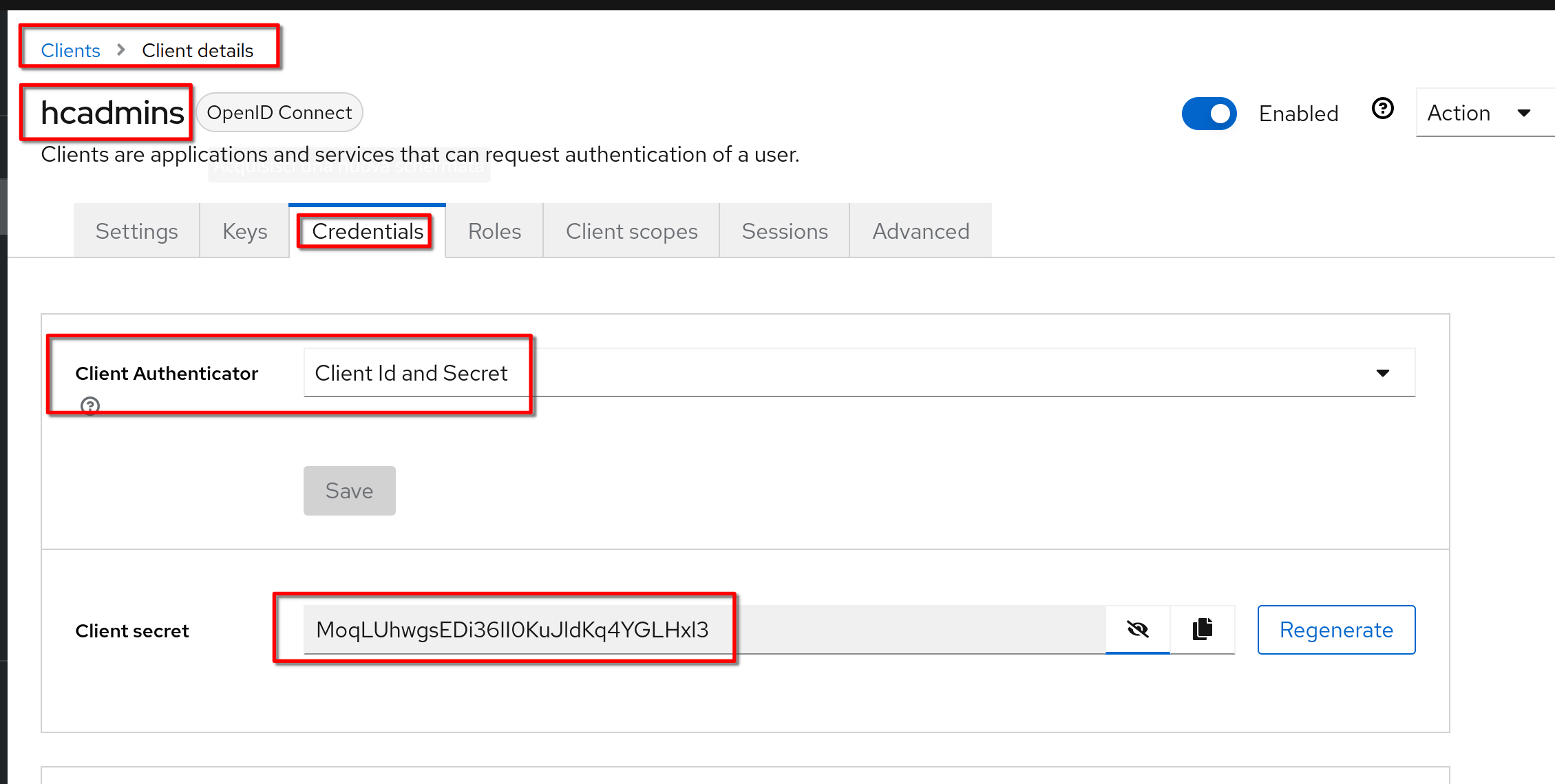
Task: Toggle the Enabled switch off
Action: click(x=1209, y=114)
